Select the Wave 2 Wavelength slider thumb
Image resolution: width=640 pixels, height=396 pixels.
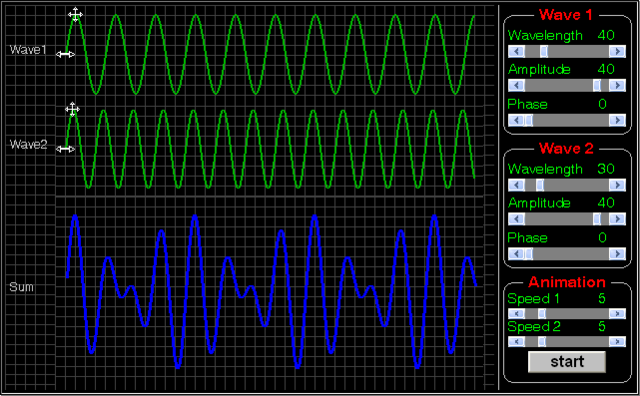coord(540,185)
